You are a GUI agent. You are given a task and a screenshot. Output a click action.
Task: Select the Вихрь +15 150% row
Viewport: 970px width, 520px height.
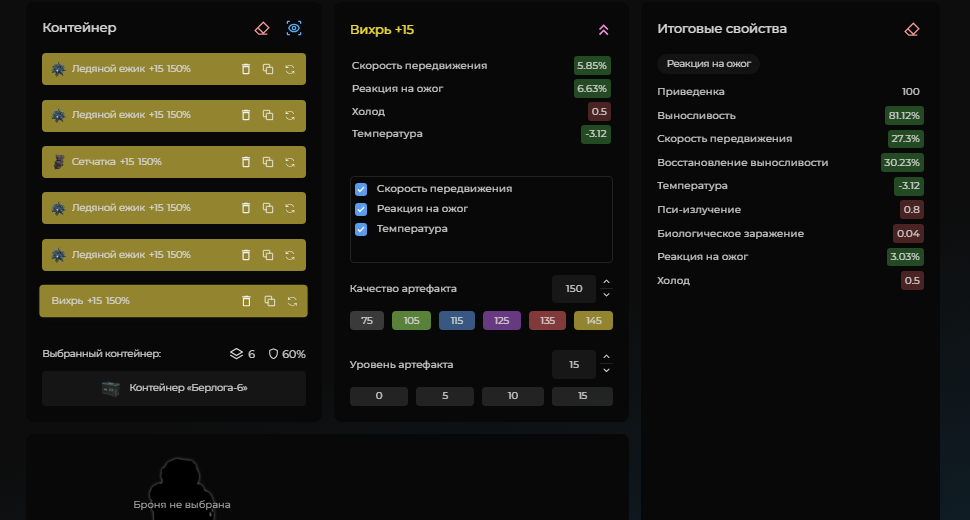pos(173,301)
